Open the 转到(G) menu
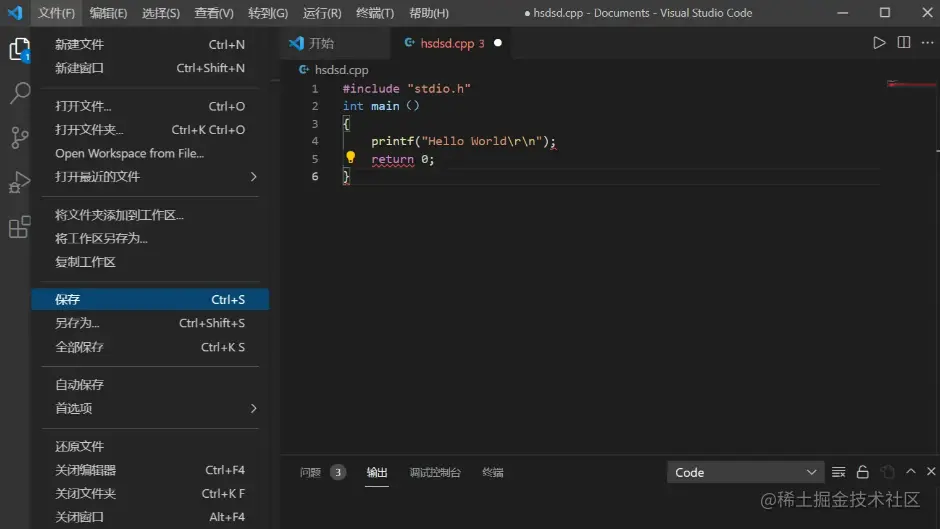 268,13
